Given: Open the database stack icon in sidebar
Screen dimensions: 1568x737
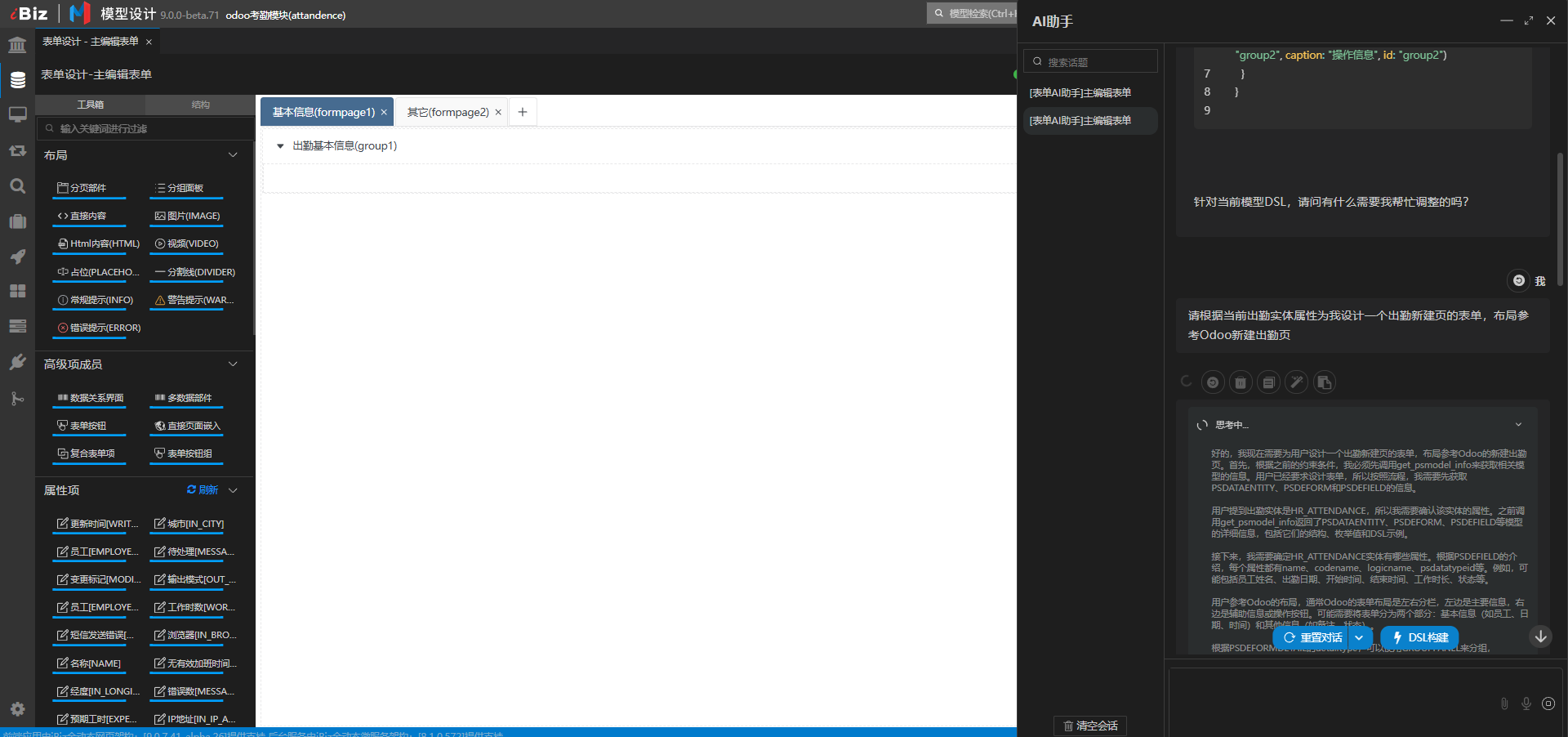Looking at the screenshot, I should pos(17,80).
